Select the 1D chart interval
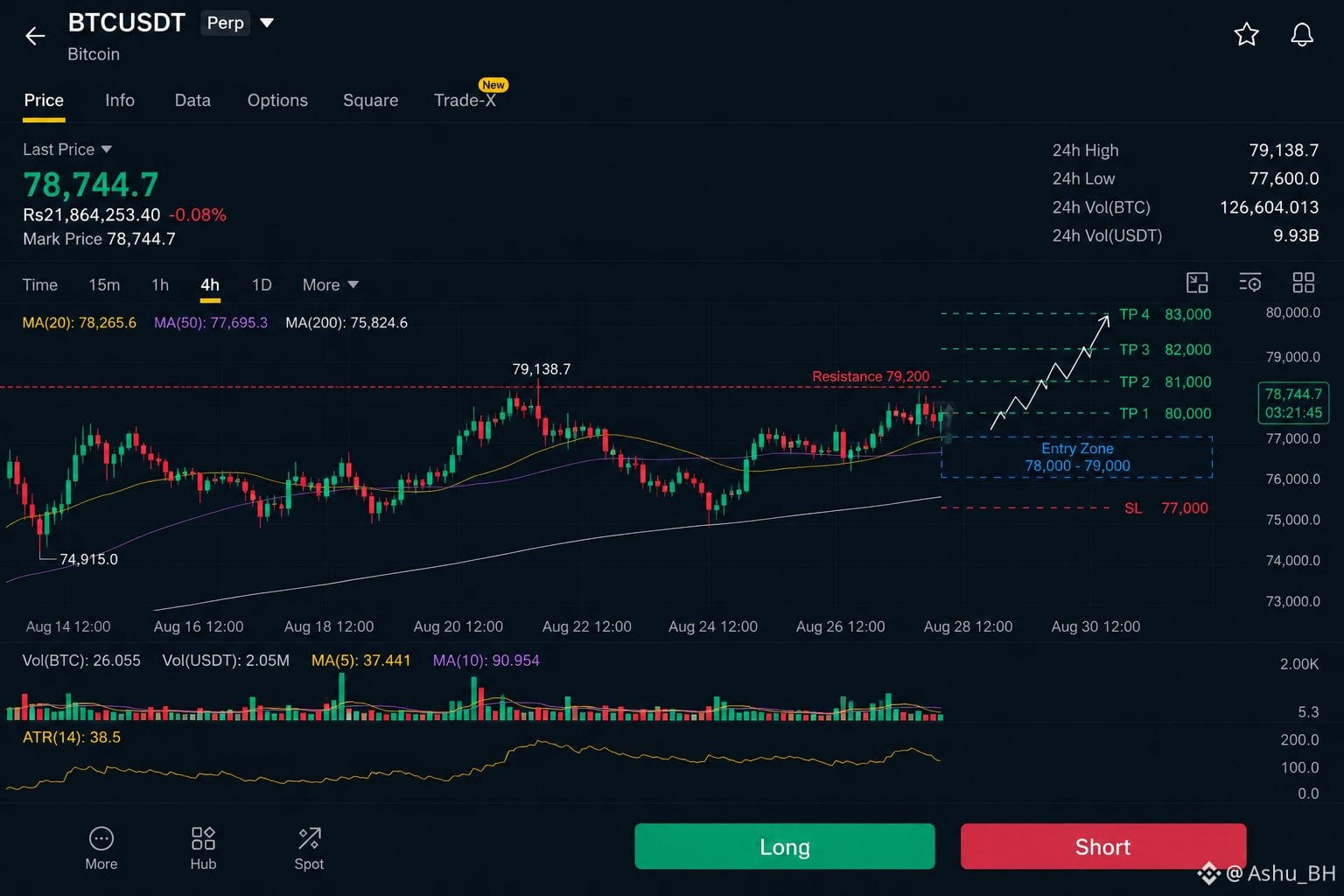This screenshot has height=896, width=1344. 262,284
